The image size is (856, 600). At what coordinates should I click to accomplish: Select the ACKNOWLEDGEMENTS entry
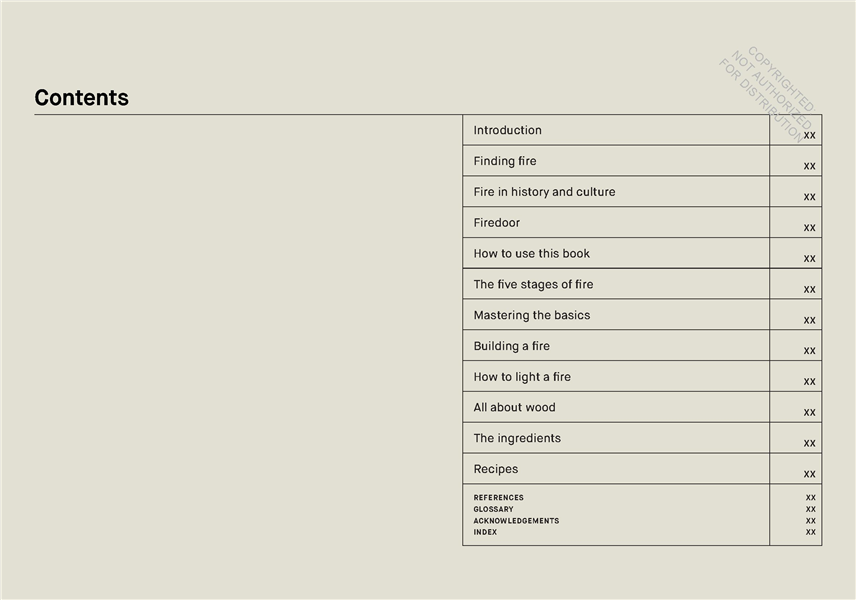point(516,521)
